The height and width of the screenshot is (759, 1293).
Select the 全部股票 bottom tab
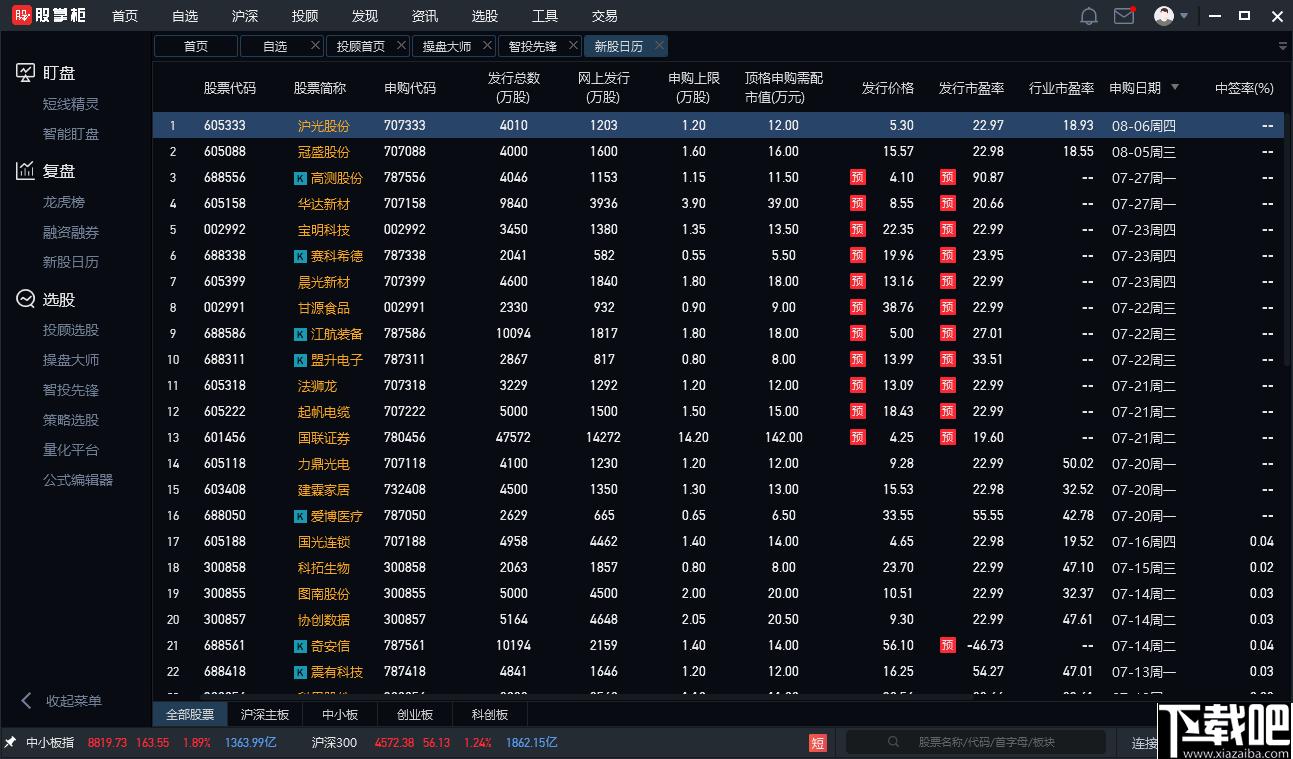click(x=190, y=715)
